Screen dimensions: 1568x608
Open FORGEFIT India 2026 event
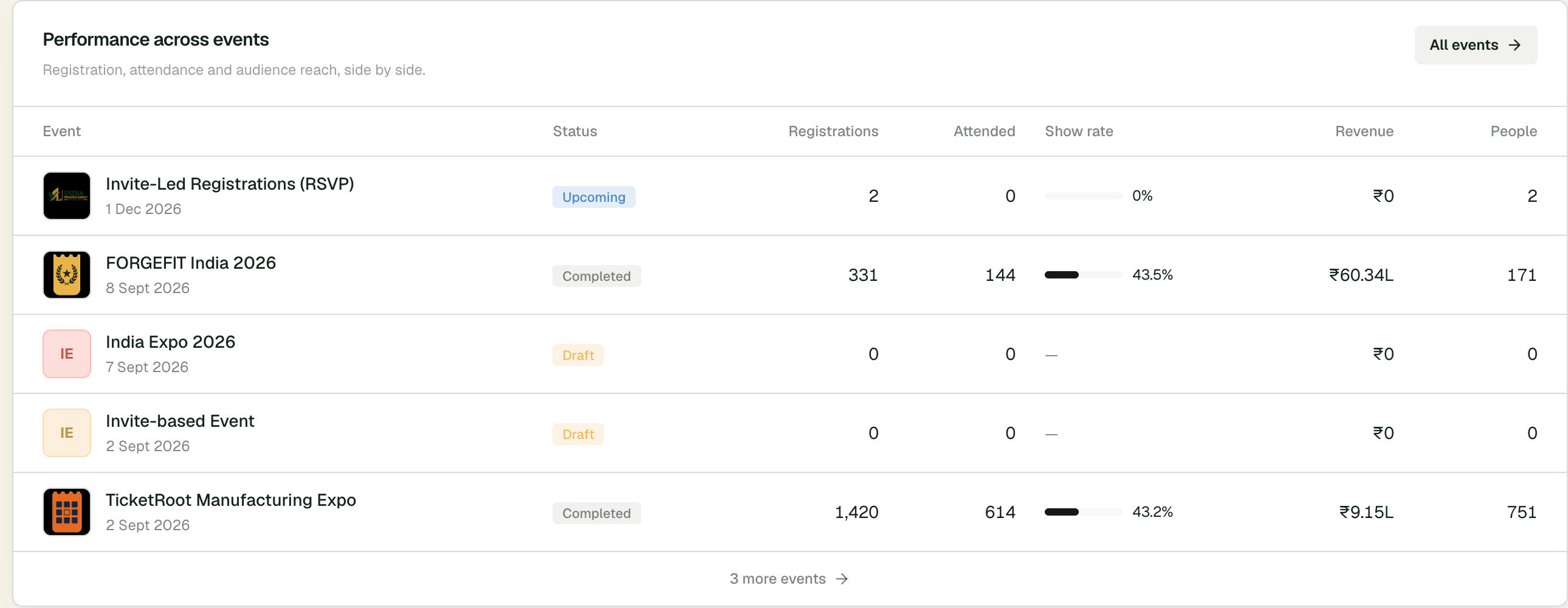click(x=190, y=263)
